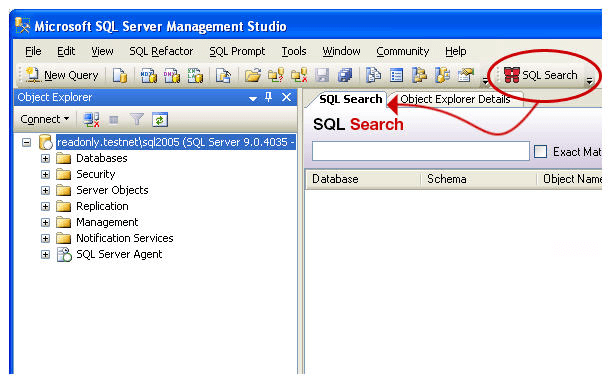Click Analysis Services XMLA Query icon
The image size is (608, 382).
pos(195,75)
